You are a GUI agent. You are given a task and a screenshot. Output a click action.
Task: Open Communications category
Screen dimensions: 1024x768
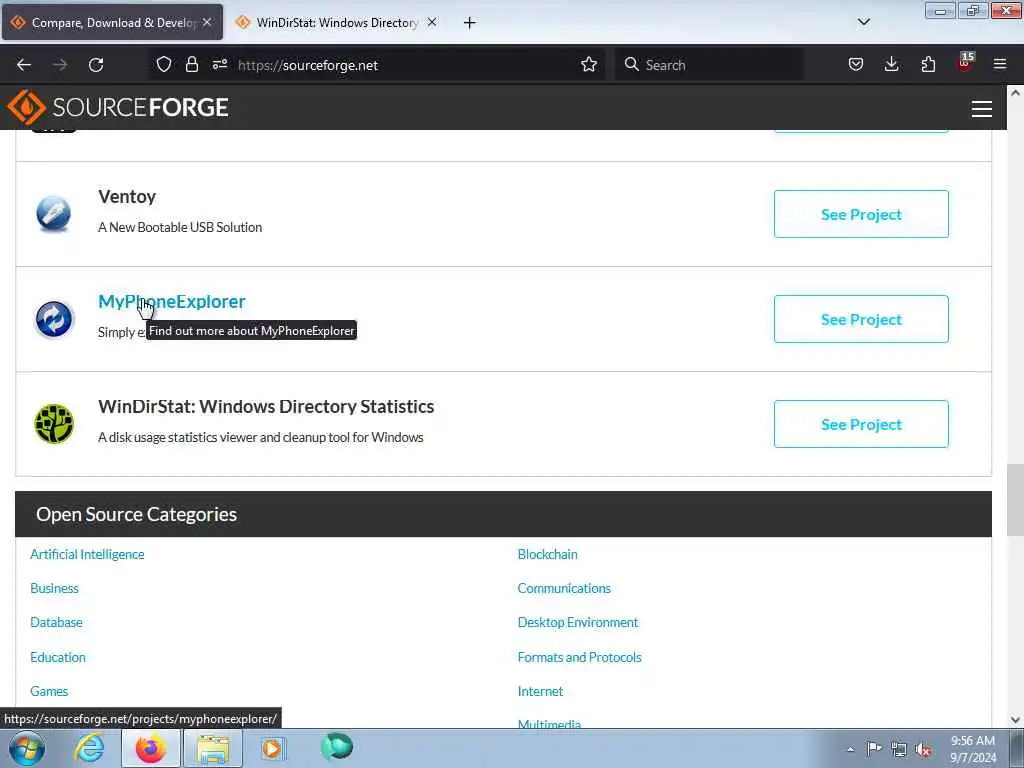(x=564, y=588)
